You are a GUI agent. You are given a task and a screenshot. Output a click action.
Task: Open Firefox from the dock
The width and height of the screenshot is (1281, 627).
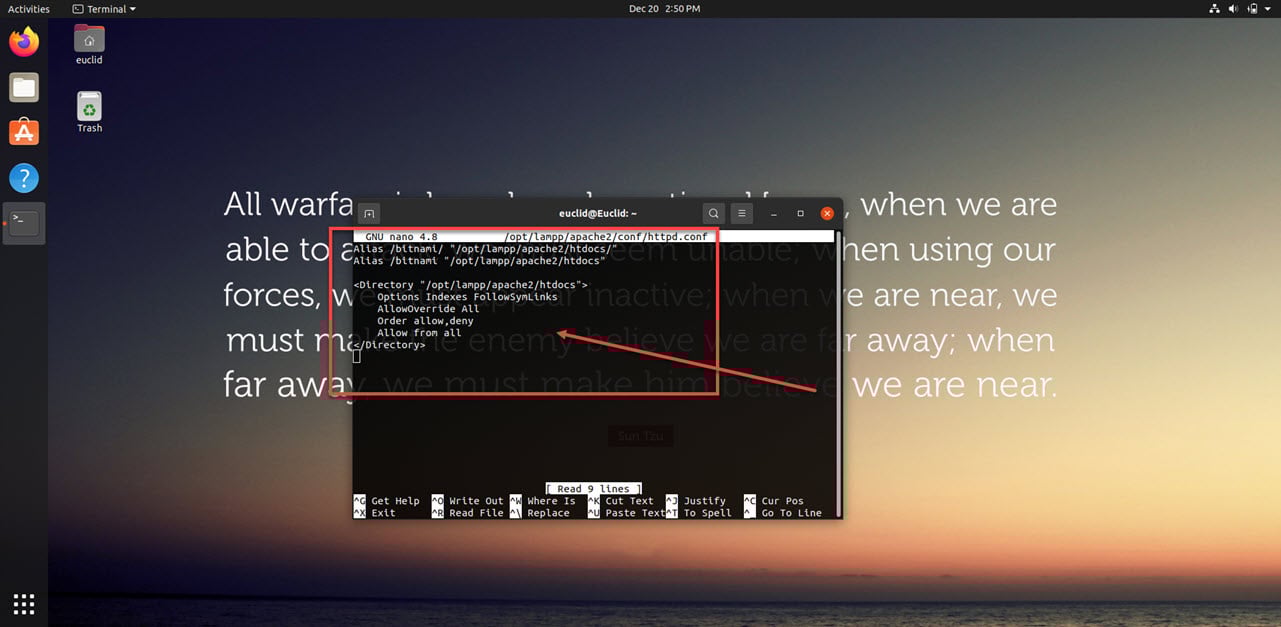[24, 42]
